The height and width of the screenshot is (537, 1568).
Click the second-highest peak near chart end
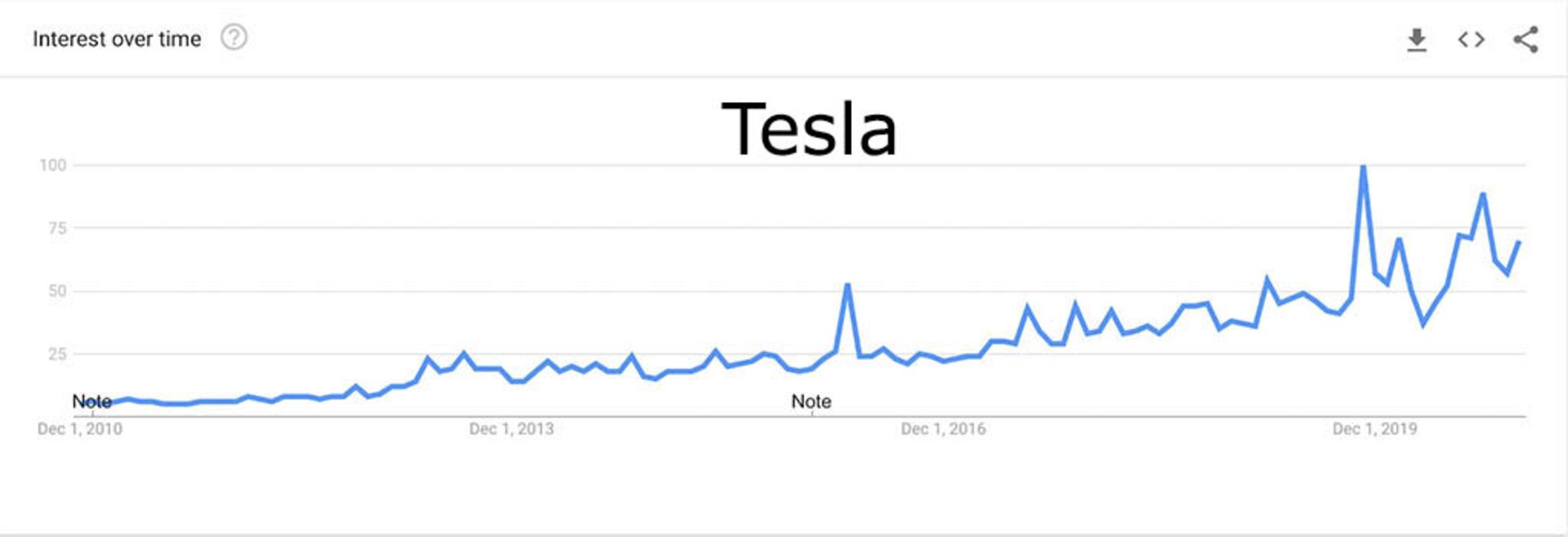pos(1483,194)
